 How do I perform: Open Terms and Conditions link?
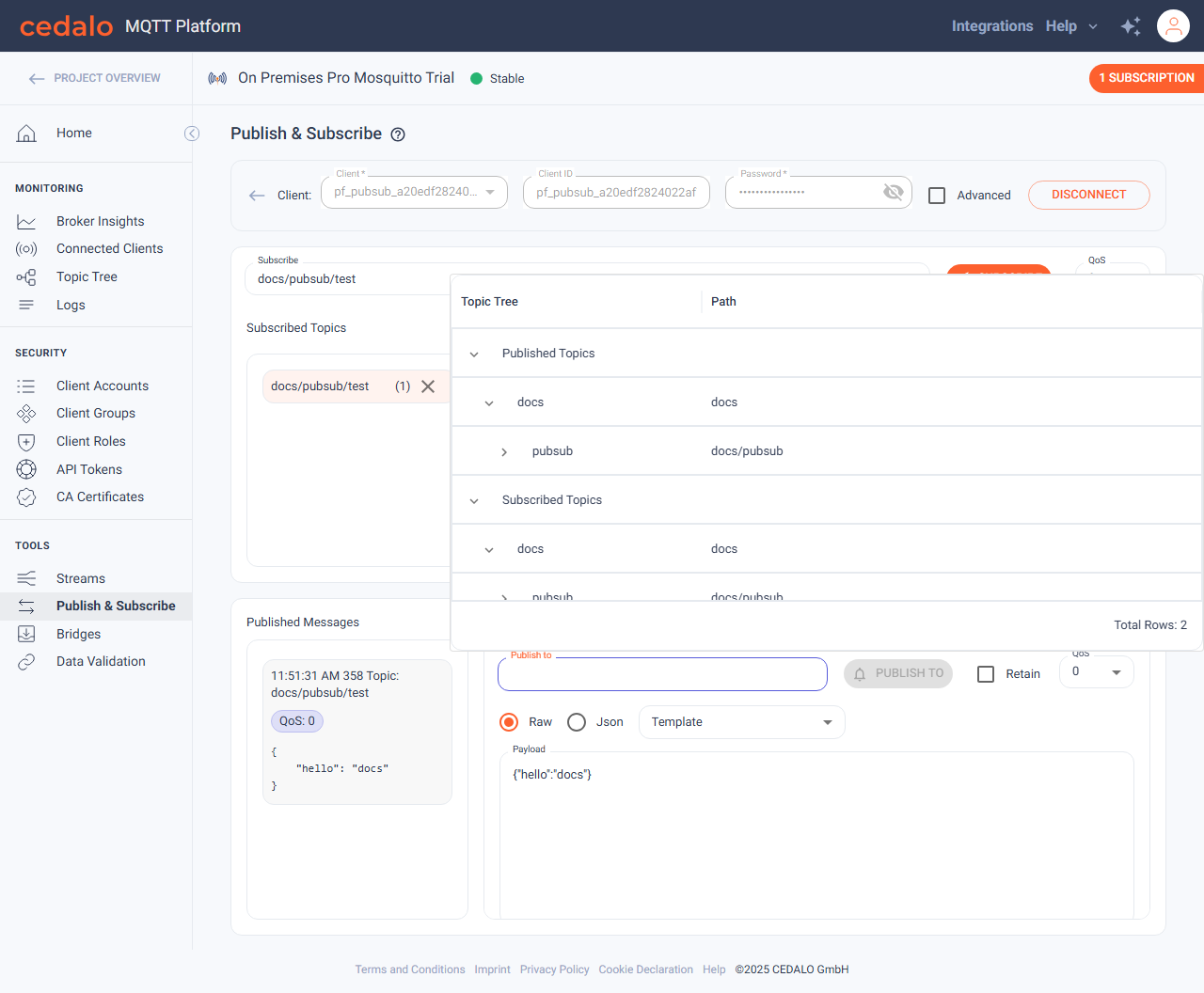[410, 969]
